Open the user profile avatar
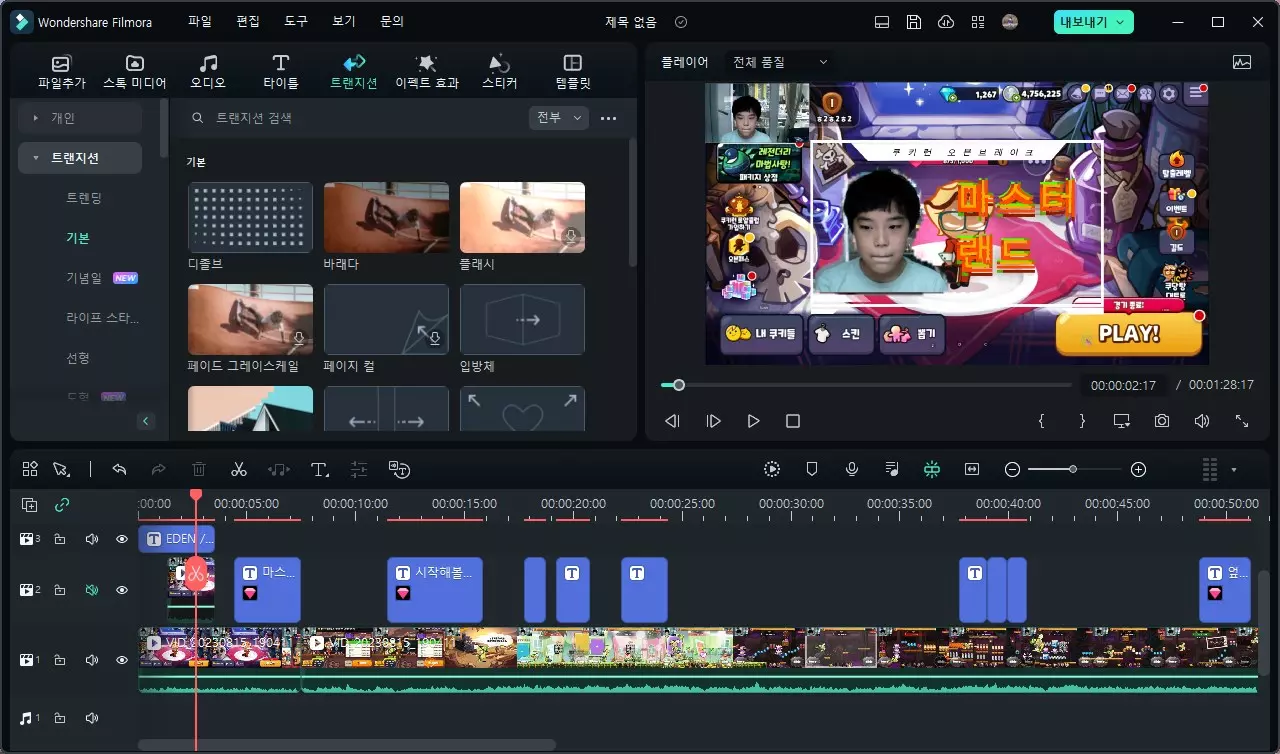This screenshot has height=754, width=1280. (x=1010, y=22)
